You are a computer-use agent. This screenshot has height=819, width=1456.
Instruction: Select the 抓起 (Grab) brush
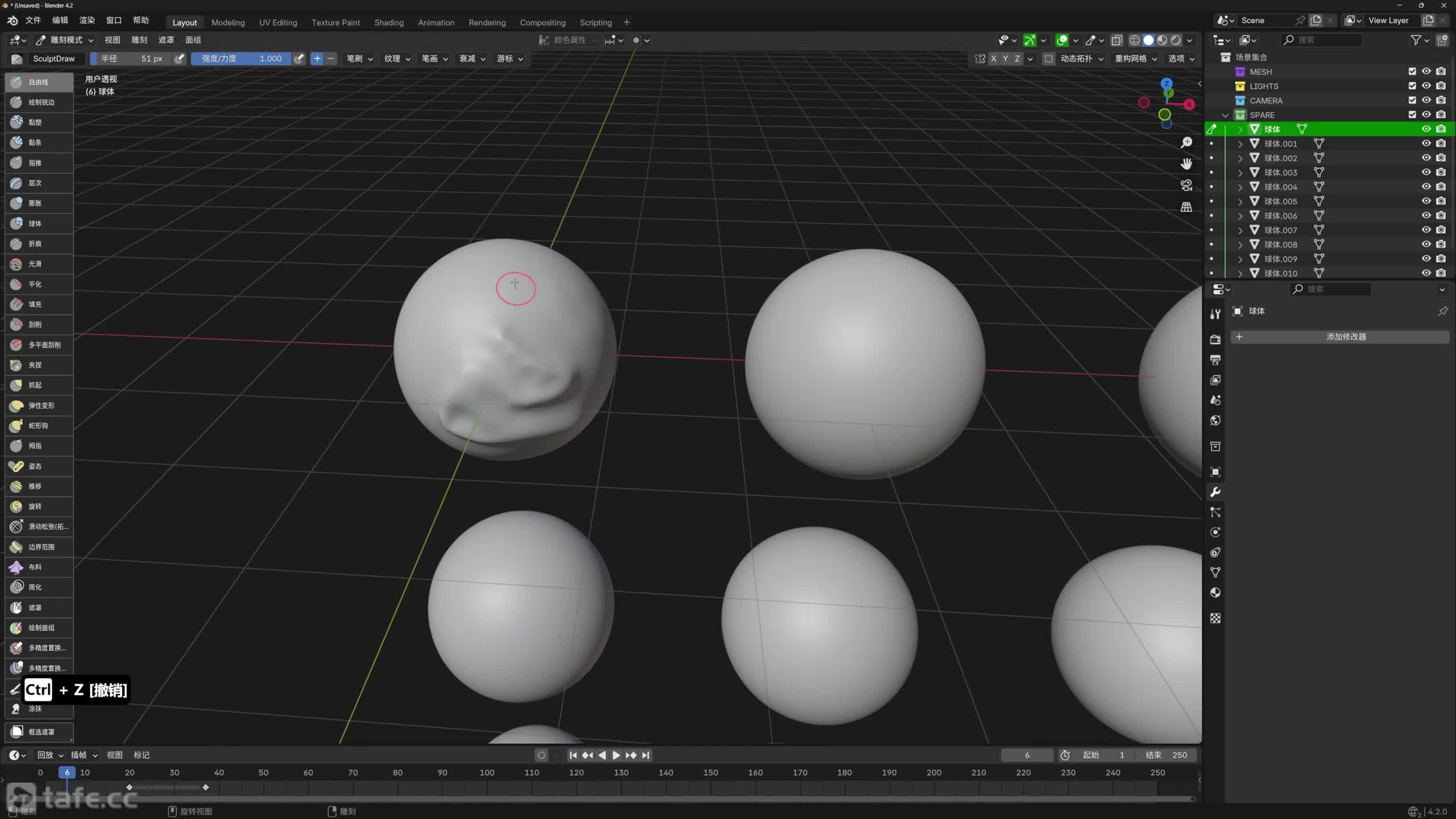39,385
